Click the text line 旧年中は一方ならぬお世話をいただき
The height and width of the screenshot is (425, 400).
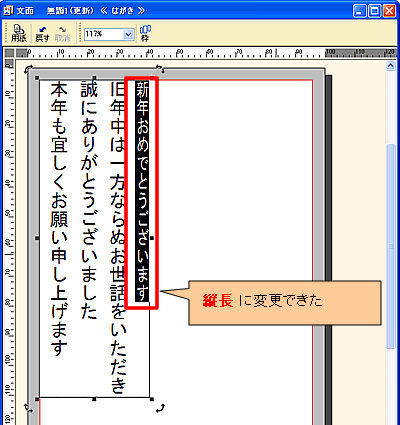[x=118, y=238]
